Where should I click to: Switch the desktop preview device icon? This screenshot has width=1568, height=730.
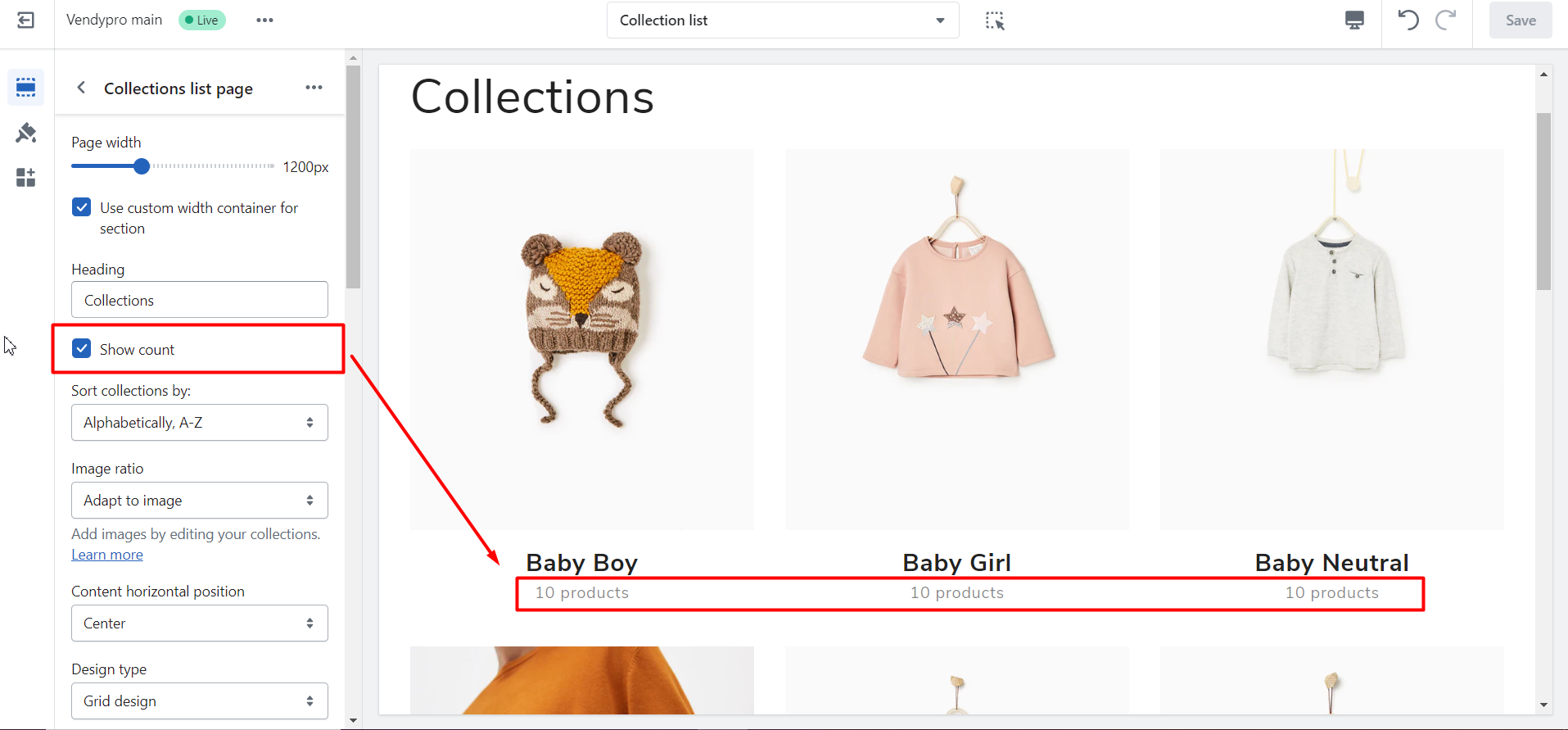1354,20
